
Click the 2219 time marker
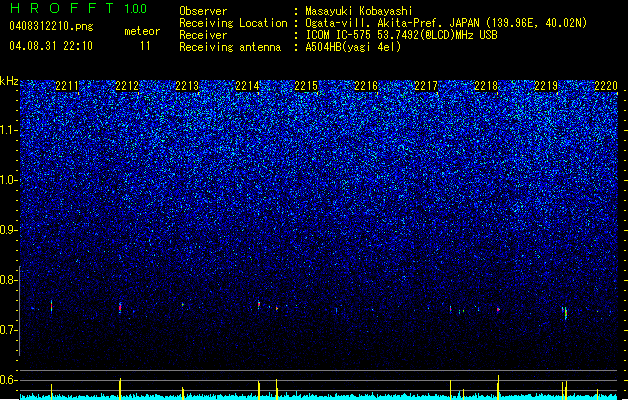(x=546, y=86)
